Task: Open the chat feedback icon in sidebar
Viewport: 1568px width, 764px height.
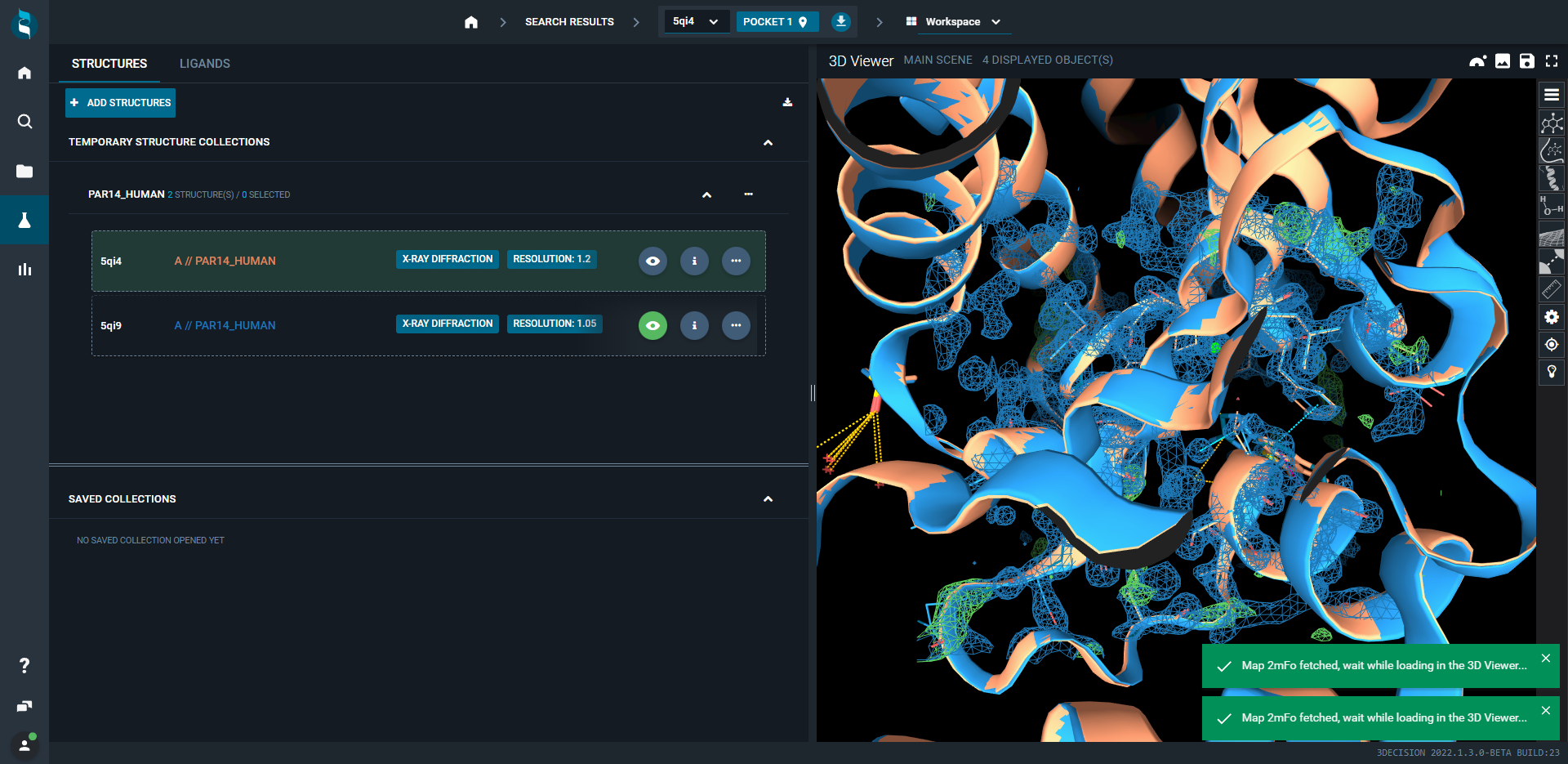Action: pos(24,706)
